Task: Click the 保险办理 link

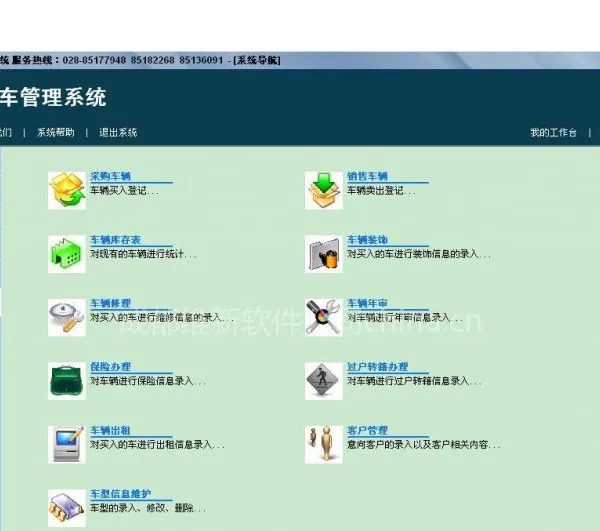Action: pyautogui.click(x=111, y=366)
